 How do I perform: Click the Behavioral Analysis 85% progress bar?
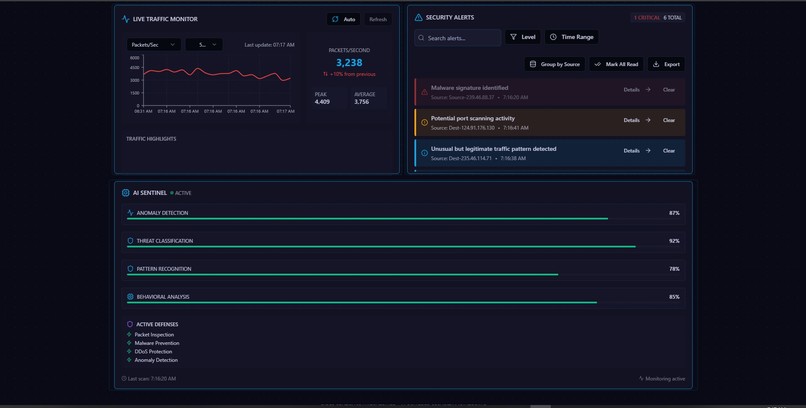coord(404,303)
